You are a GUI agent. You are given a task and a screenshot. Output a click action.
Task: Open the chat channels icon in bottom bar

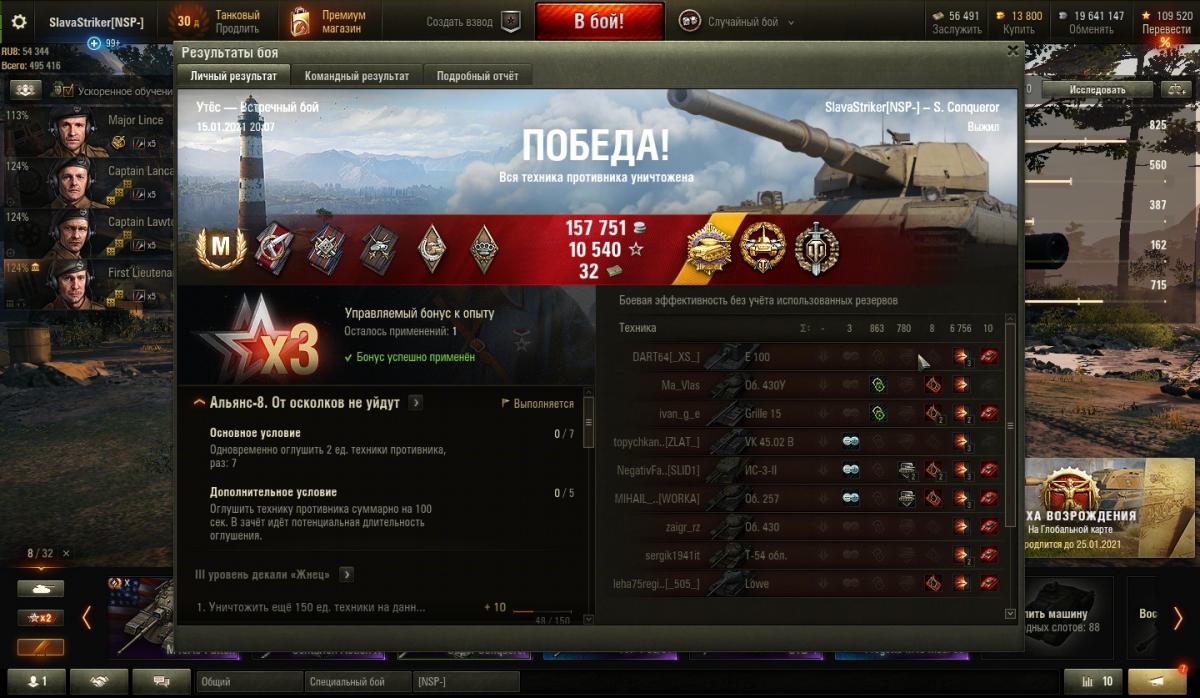[x=160, y=681]
